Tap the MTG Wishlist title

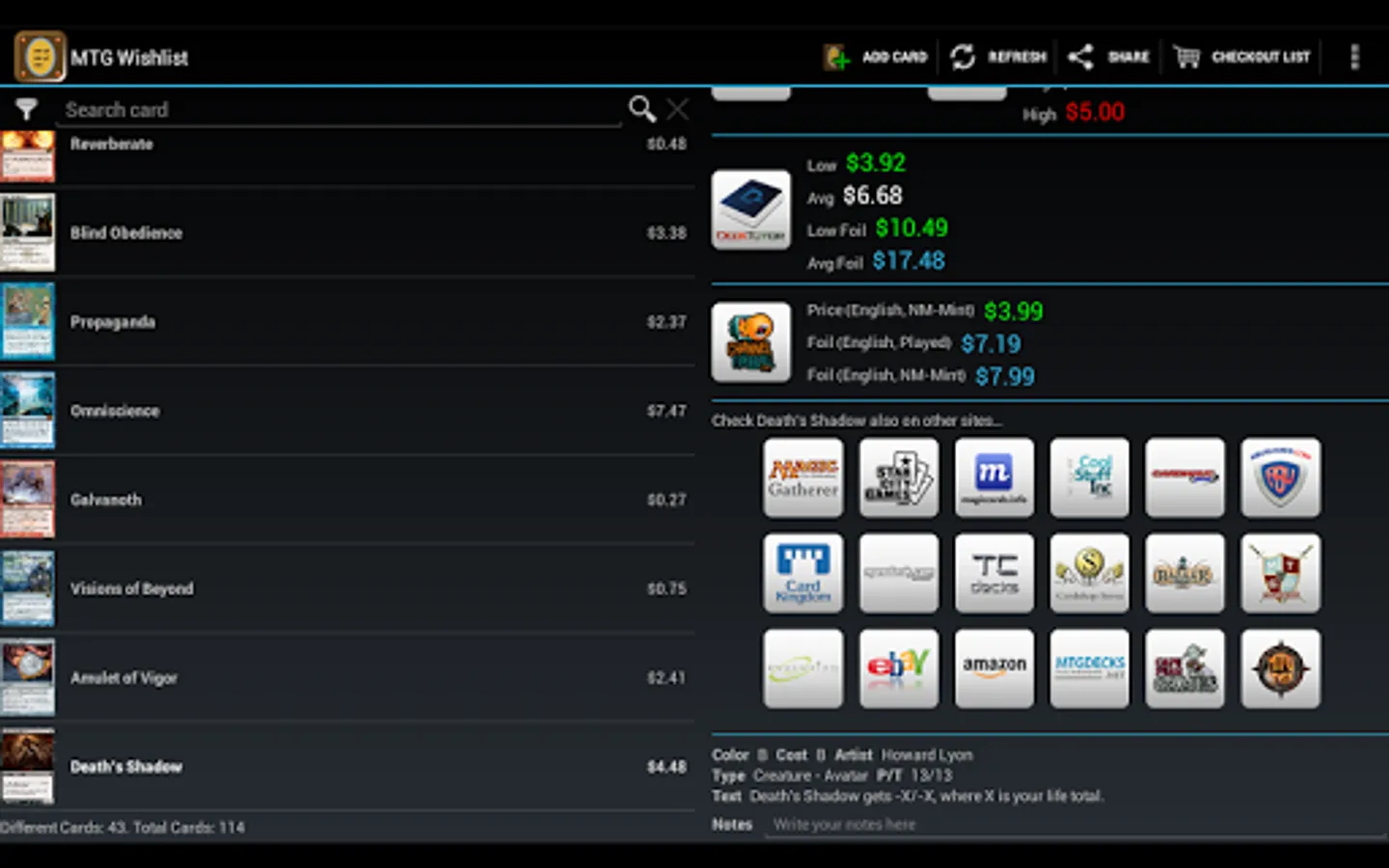click(x=129, y=58)
